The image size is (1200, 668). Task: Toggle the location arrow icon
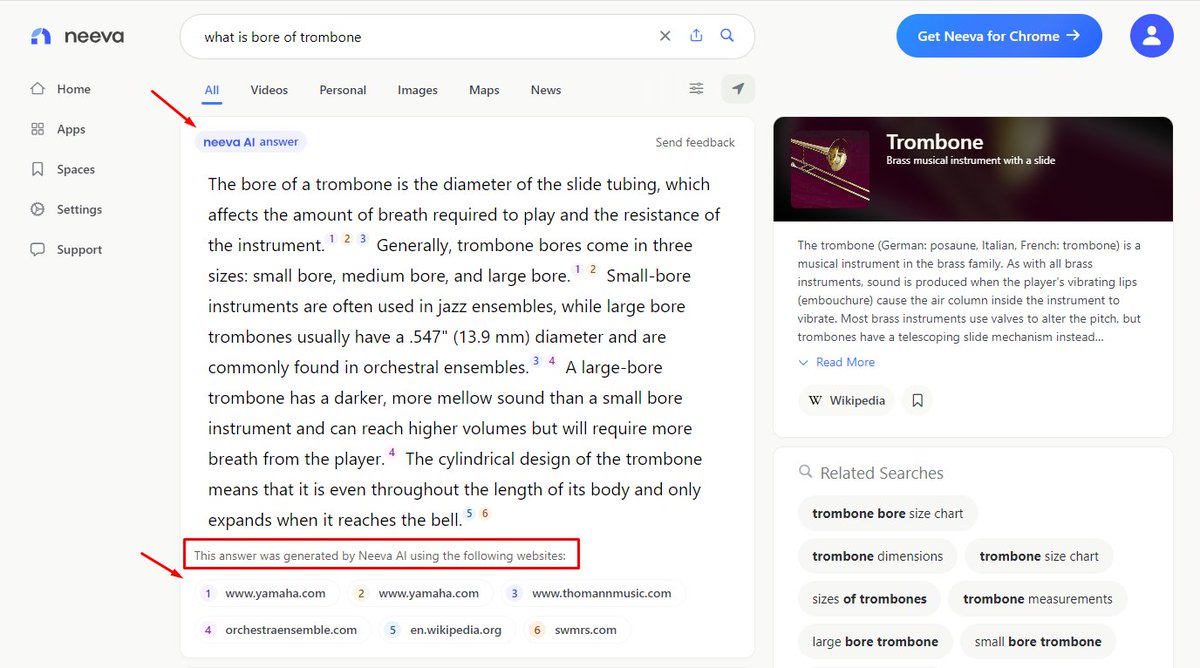[x=738, y=89]
